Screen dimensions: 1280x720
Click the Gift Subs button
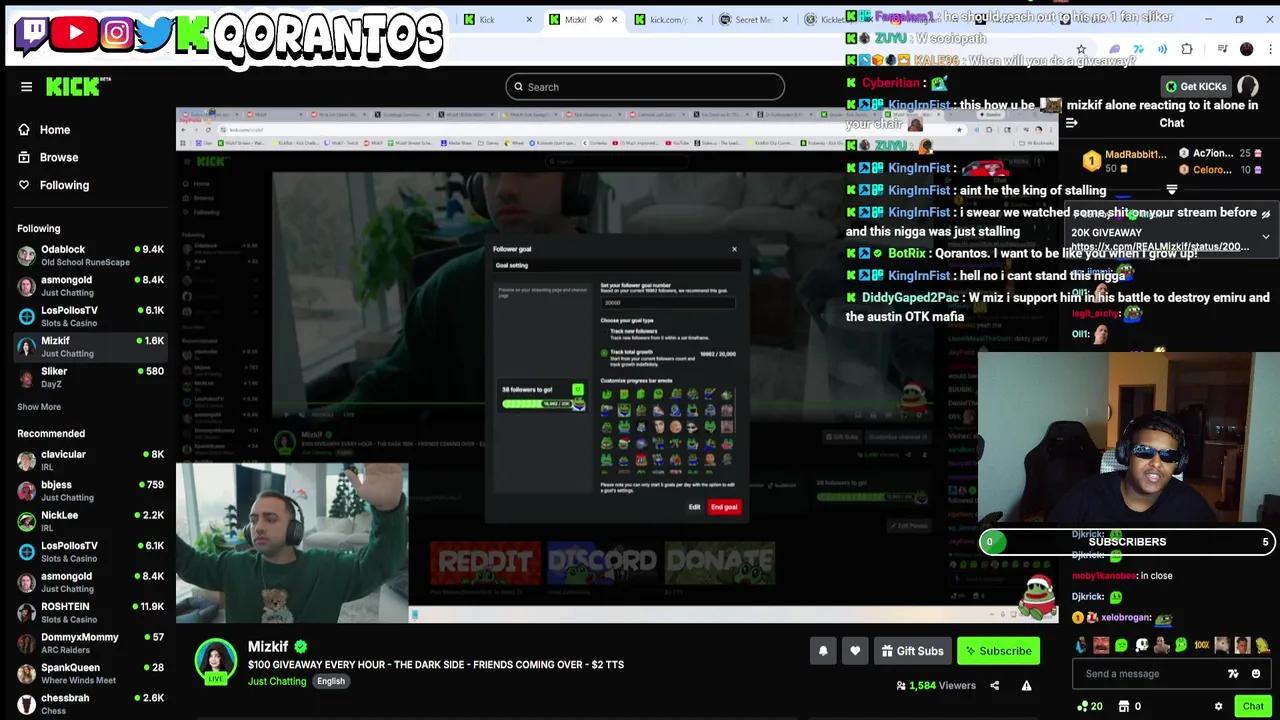(x=912, y=651)
